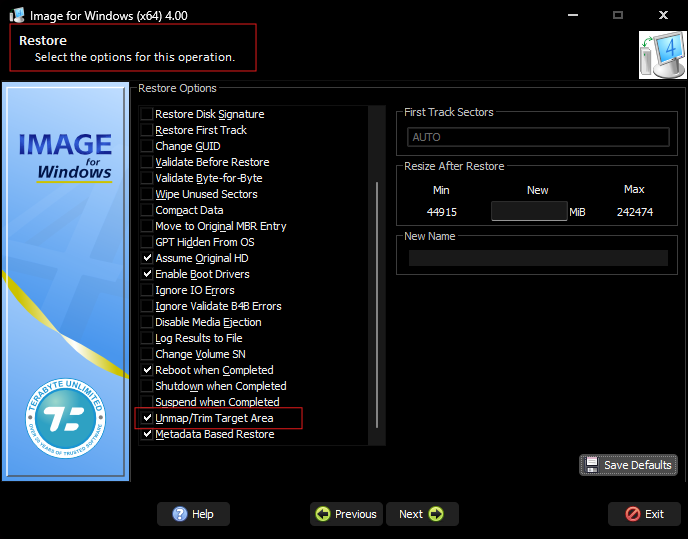Check Suspend when Completed
Image resolution: width=688 pixels, height=539 pixels.
[x=147, y=402]
